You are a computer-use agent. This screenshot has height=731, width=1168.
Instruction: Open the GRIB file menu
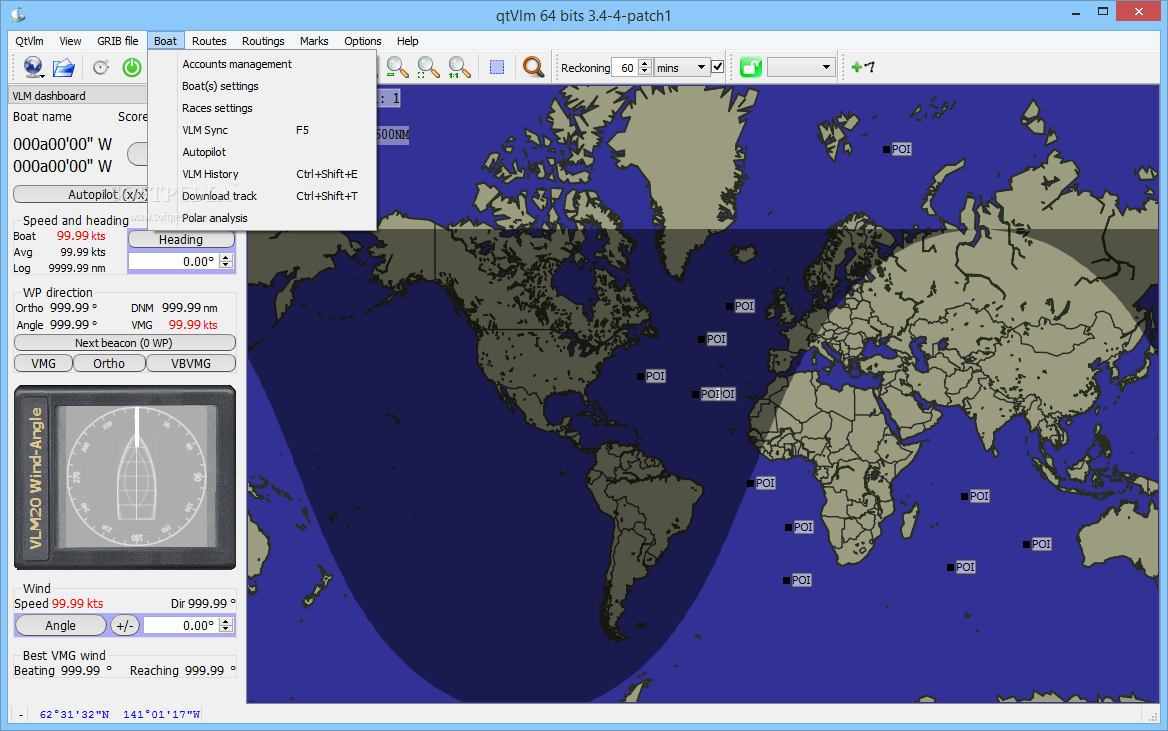pos(118,41)
